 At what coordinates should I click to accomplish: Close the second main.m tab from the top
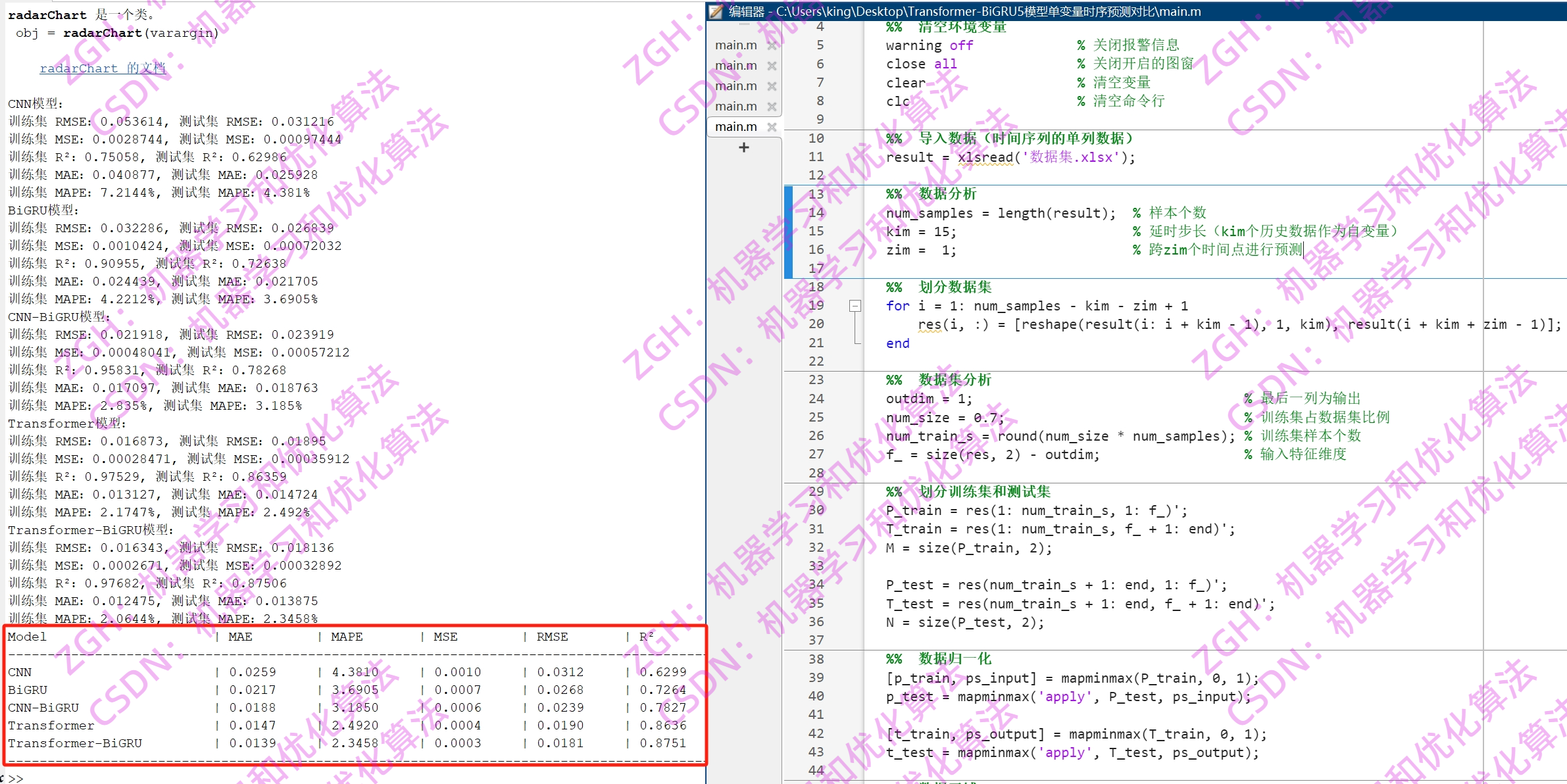pyautogui.click(x=772, y=65)
